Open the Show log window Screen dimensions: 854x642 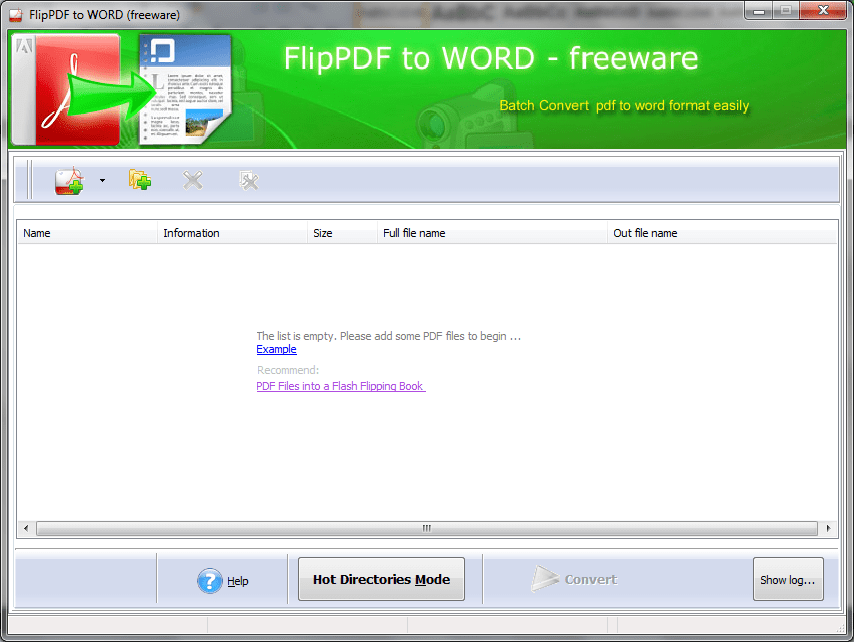click(788, 579)
